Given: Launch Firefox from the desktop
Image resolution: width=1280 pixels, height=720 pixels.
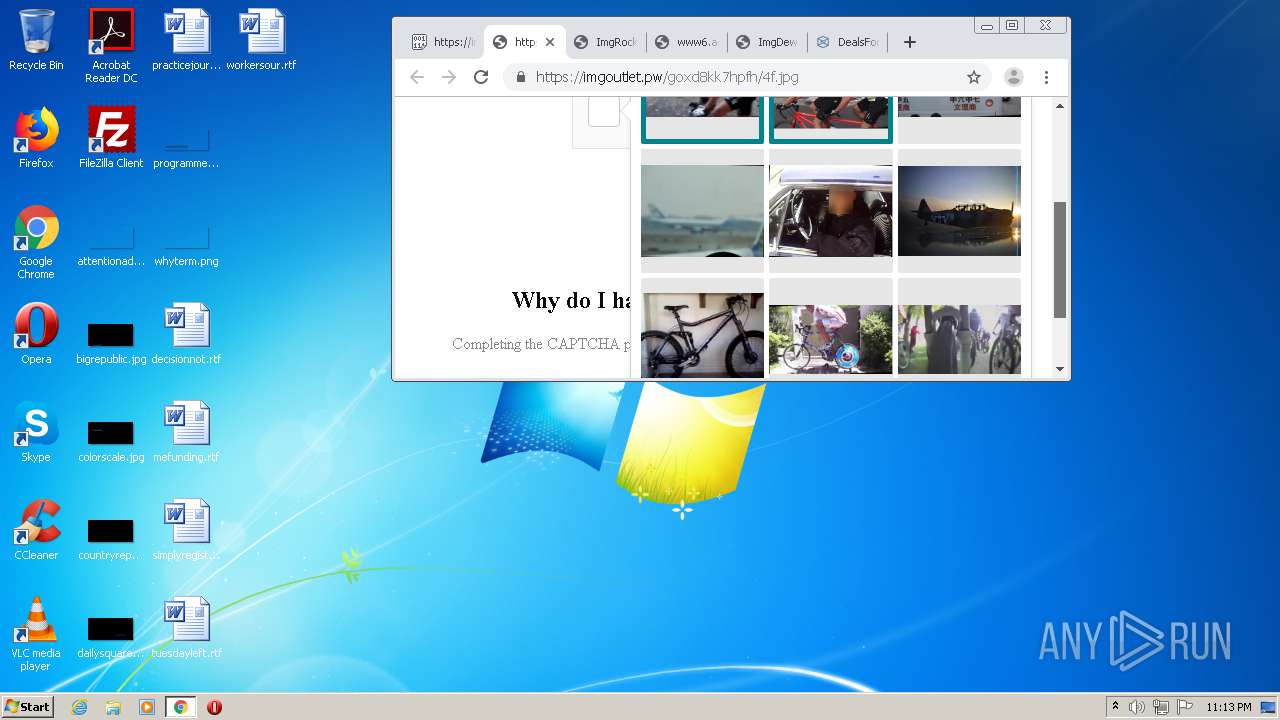Looking at the screenshot, I should (36, 138).
